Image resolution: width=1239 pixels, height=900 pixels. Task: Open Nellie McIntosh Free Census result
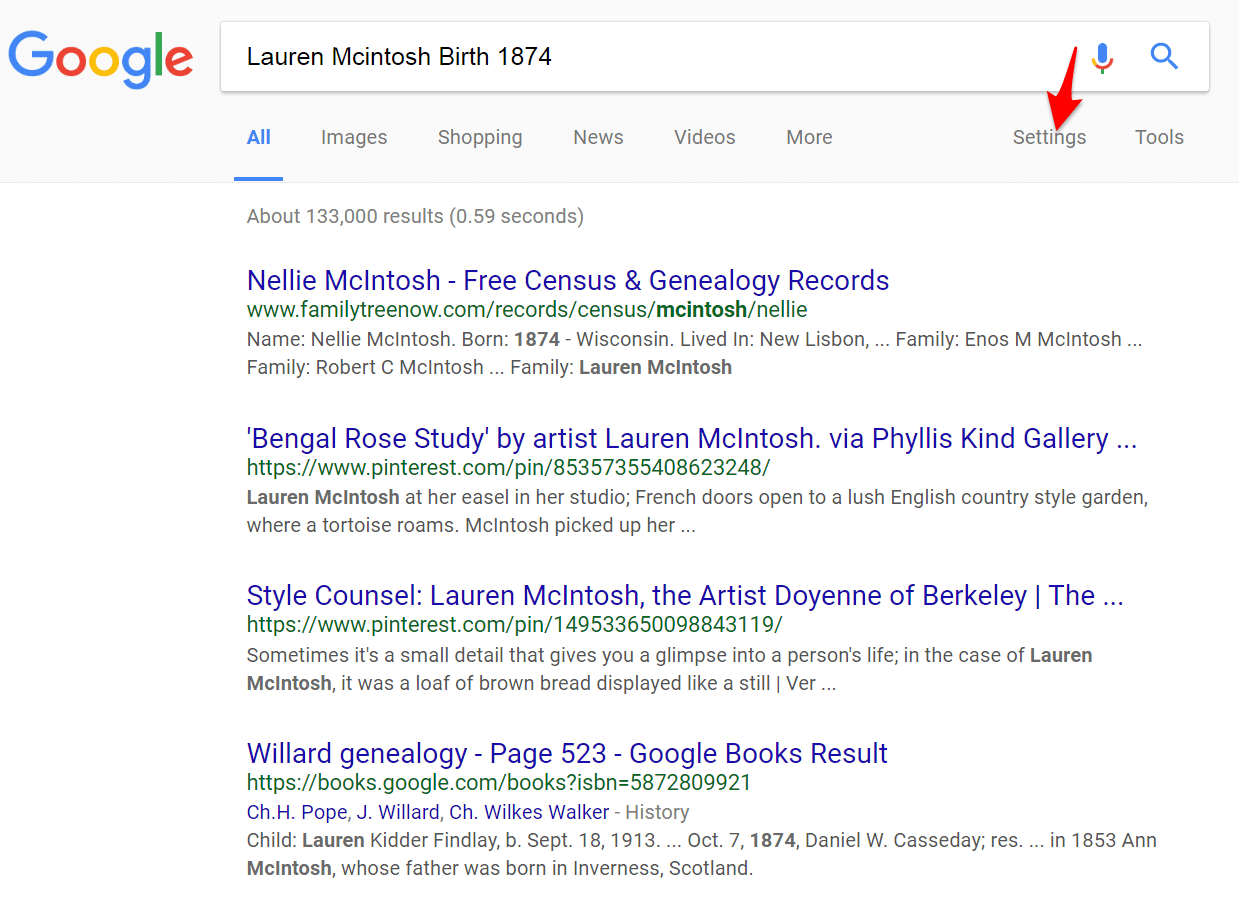pyautogui.click(x=568, y=280)
